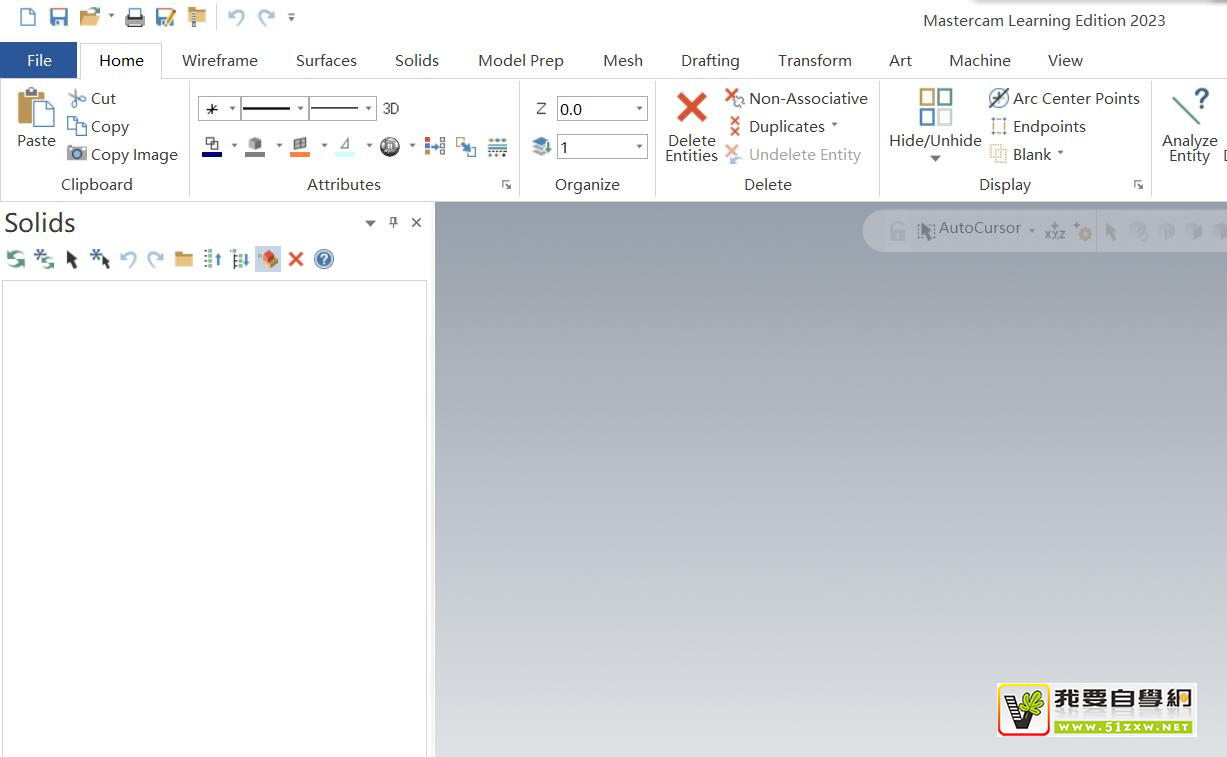Click the help icon in Solids panel
Image resolution: width=1227 pixels, height=757 pixels.
click(324, 259)
